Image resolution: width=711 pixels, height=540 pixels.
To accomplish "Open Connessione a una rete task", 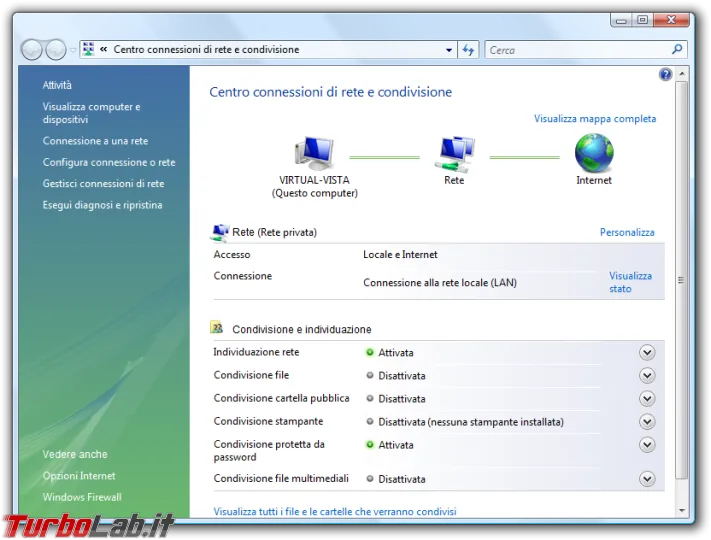I will tap(95, 141).
